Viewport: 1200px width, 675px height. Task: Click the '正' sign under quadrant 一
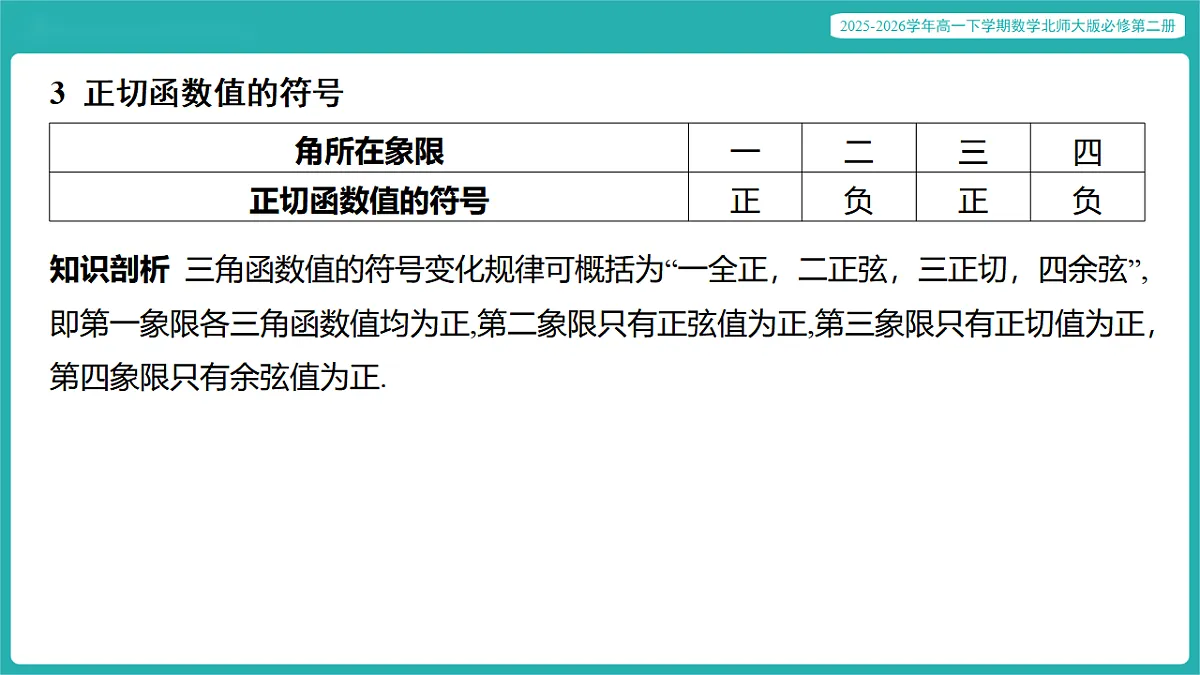point(745,198)
